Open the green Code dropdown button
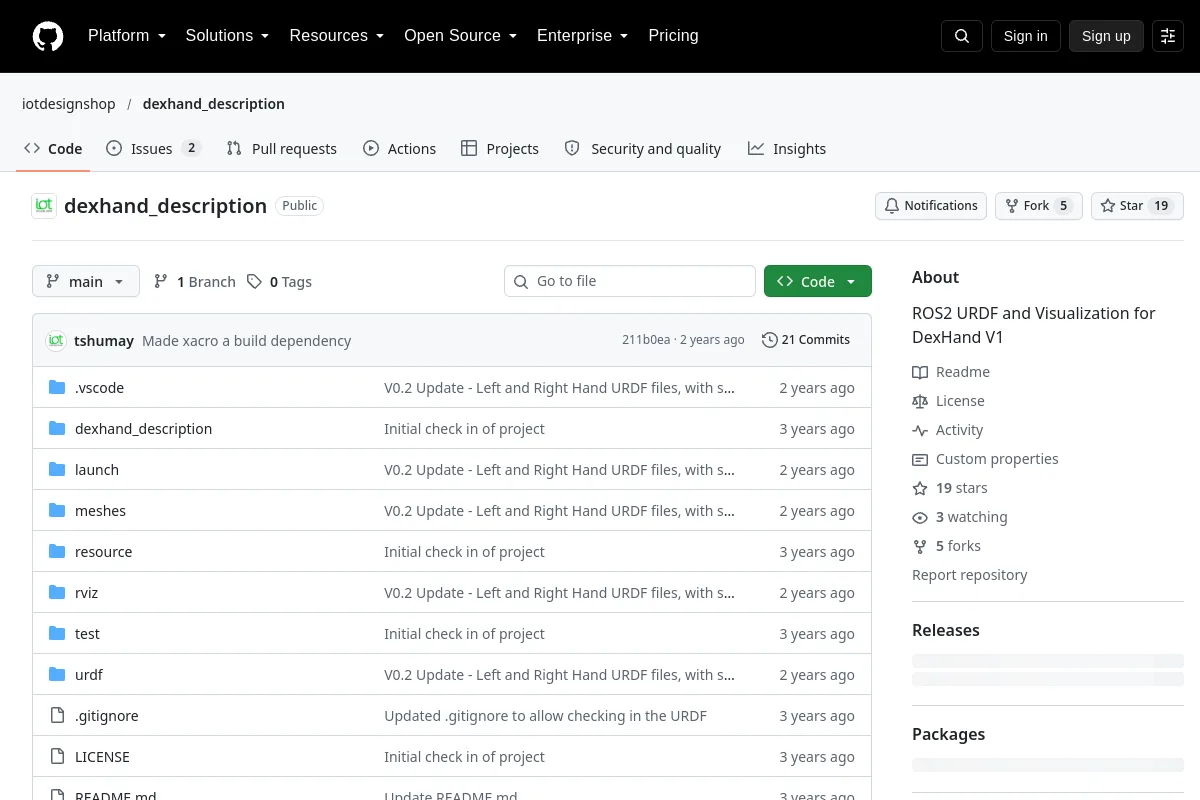Image resolution: width=1200 pixels, height=800 pixels. (818, 282)
